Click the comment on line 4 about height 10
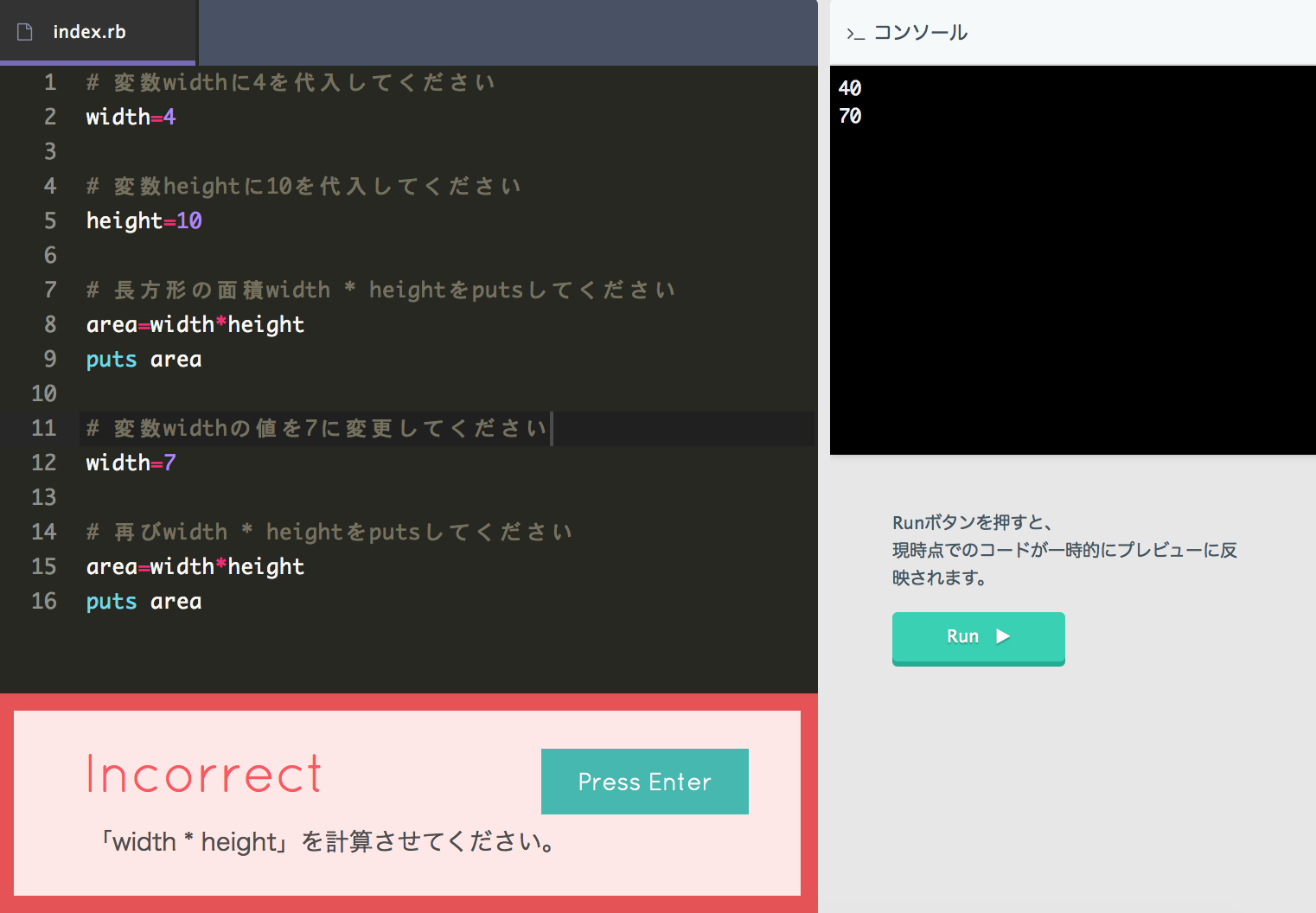The height and width of the screenshot is (913, 1316). tap(303, 186)
